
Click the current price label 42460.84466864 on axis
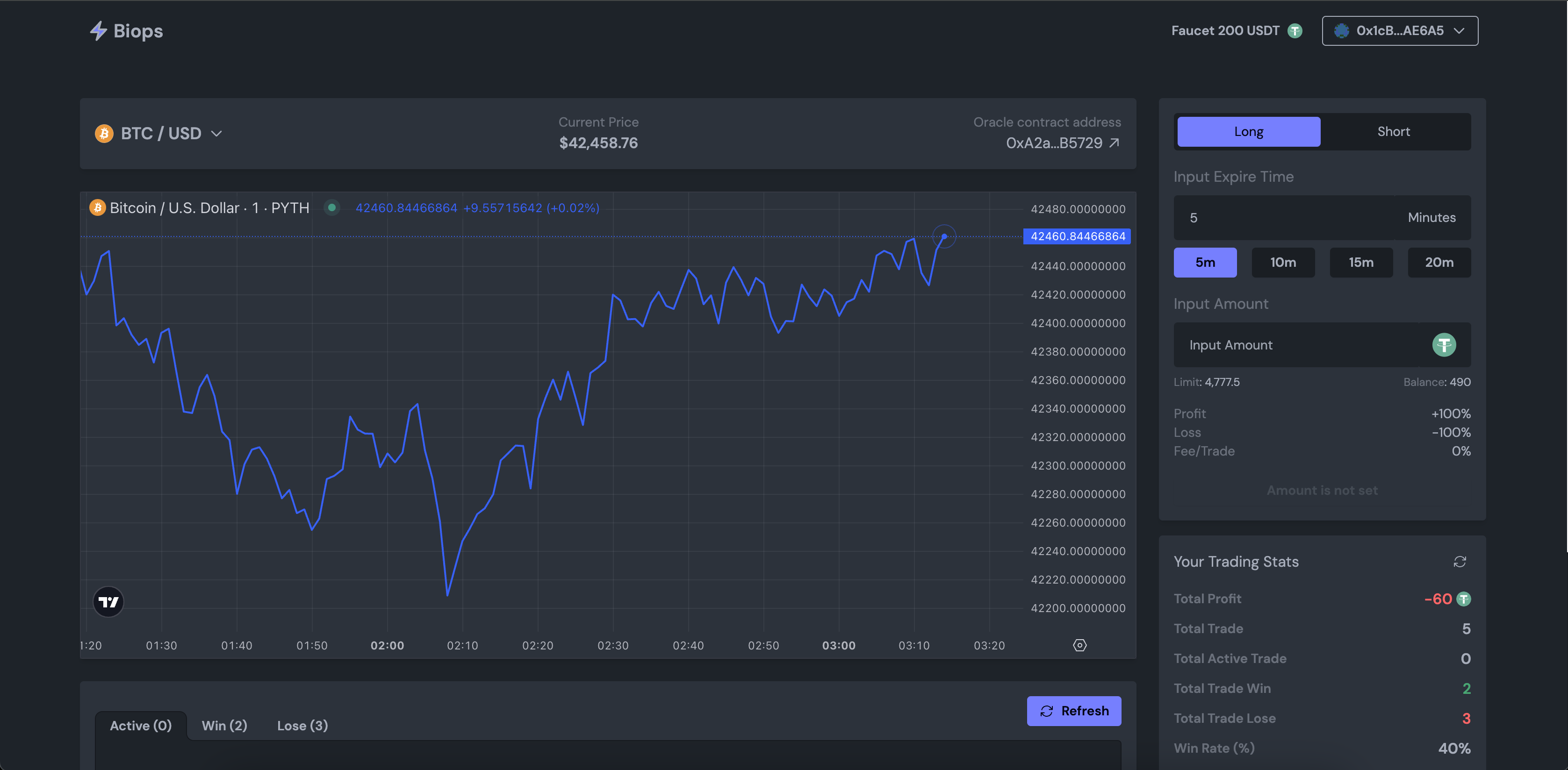[x=1077, y=236]
